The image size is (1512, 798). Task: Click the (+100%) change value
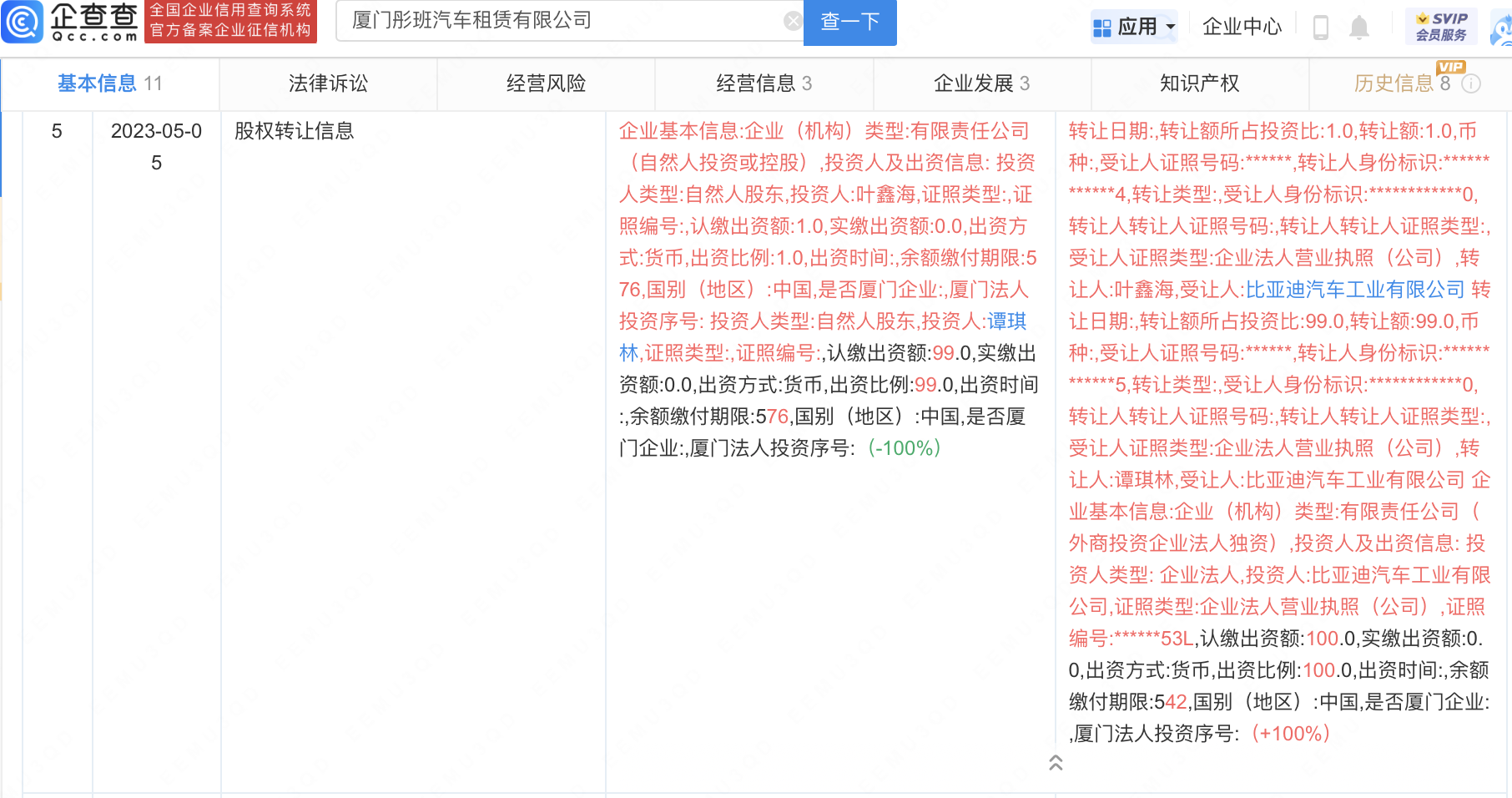[1291, 734]
